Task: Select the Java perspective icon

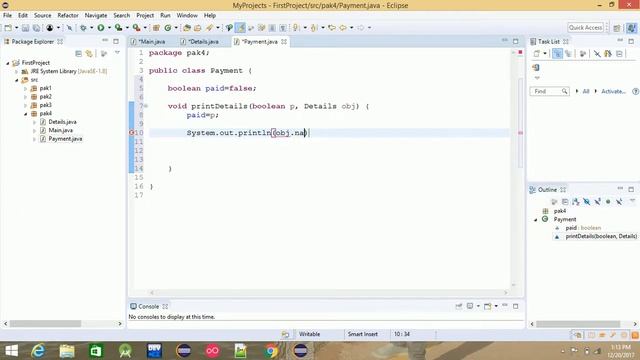Action: pyautogui.click(x=631, y=28)
